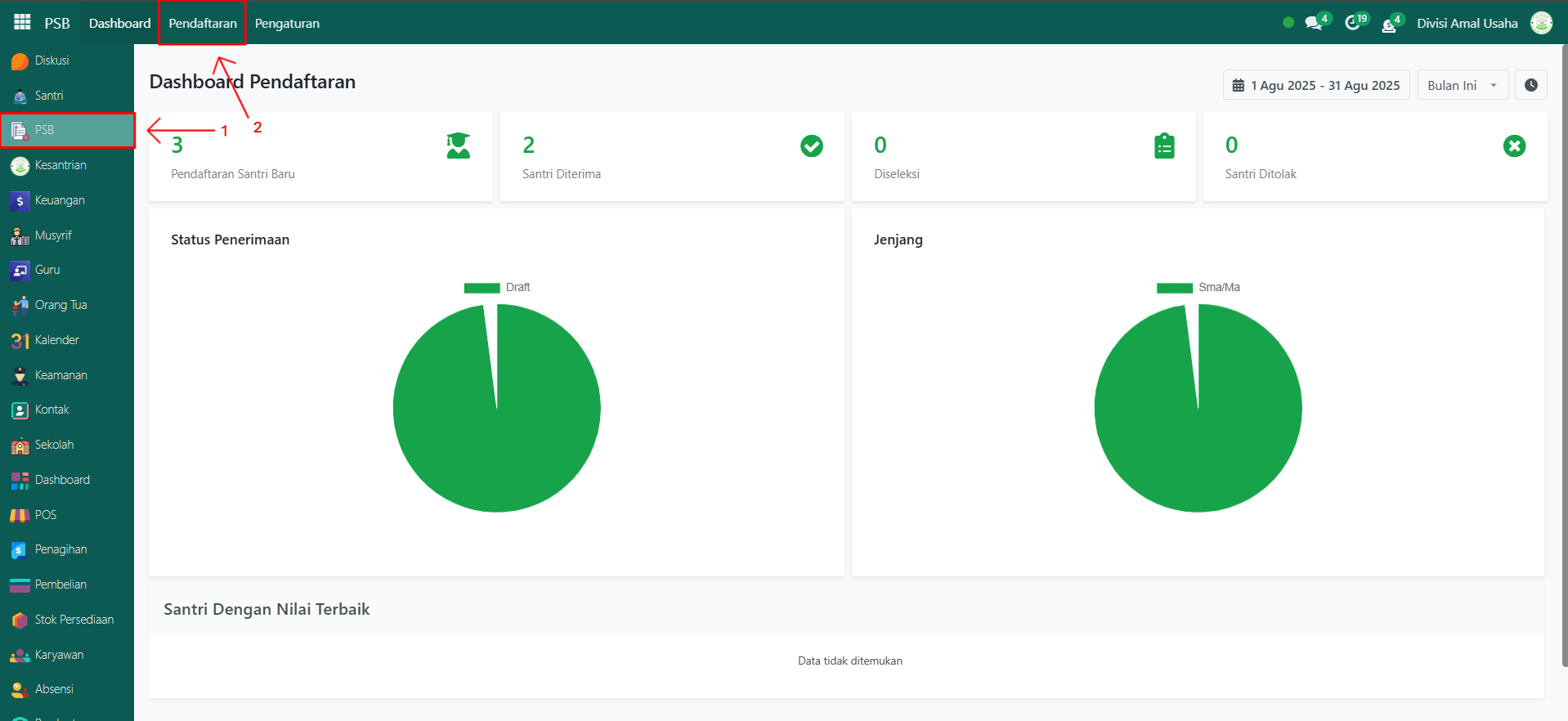Click the Santri Diterima summary card

pyautogui.click(x=671, y=156)
